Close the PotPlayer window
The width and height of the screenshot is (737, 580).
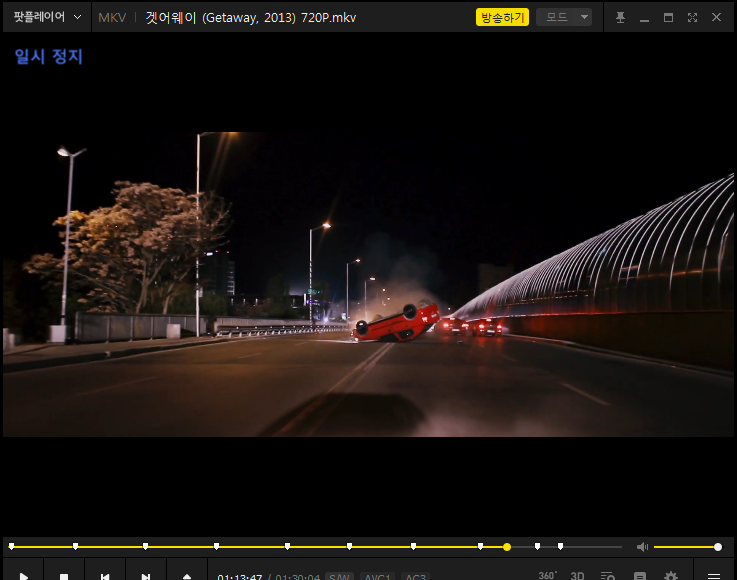[x=716, y=17]
